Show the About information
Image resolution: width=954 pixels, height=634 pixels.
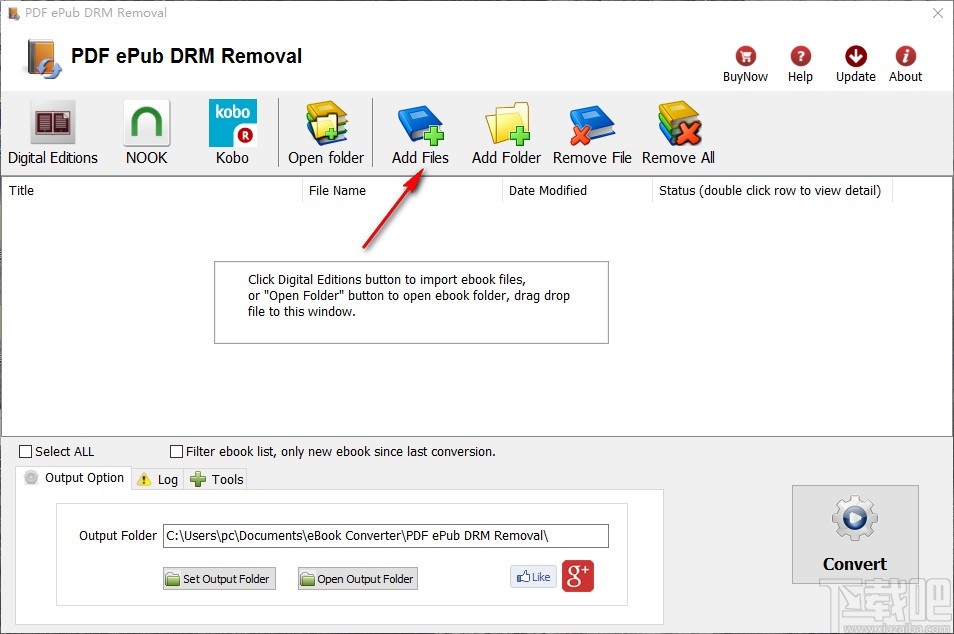tap(905, 64)
